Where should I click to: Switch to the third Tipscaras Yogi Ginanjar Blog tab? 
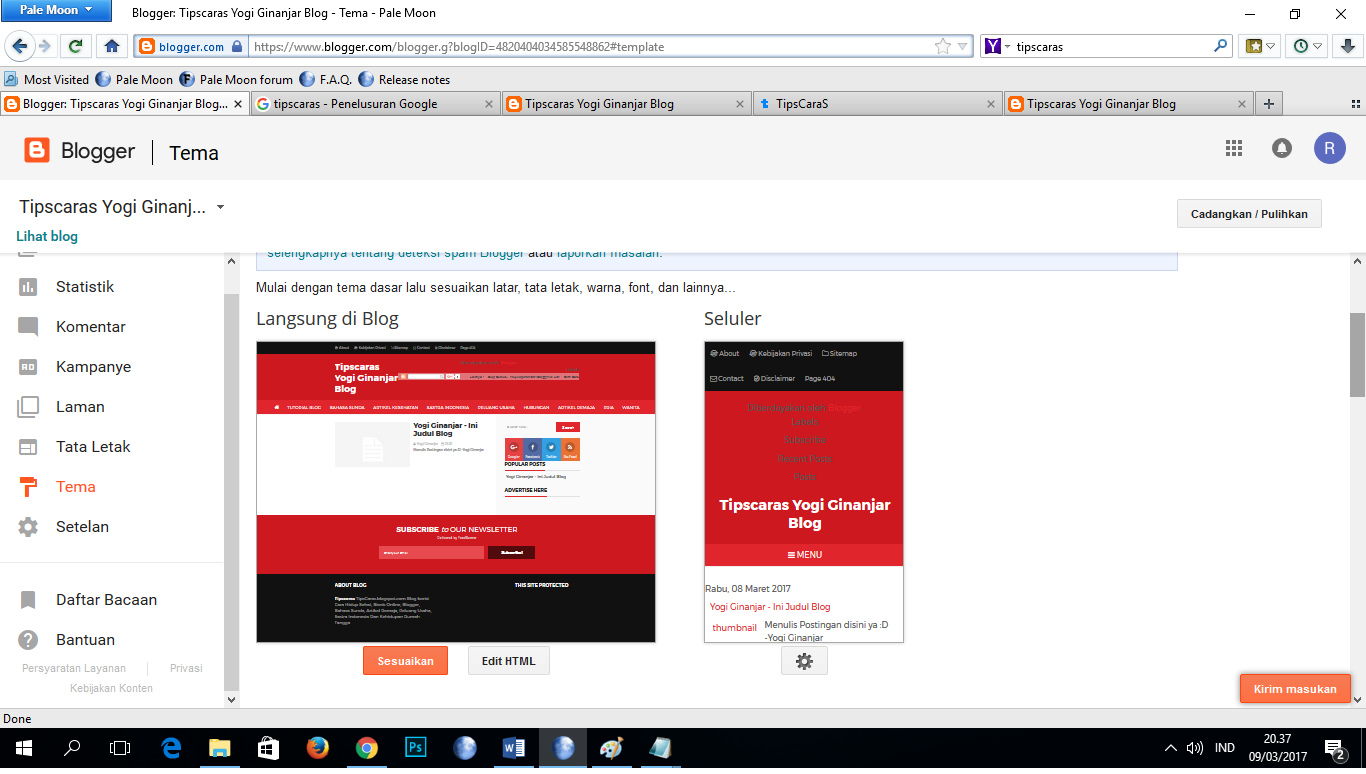tap(1129, 104)
